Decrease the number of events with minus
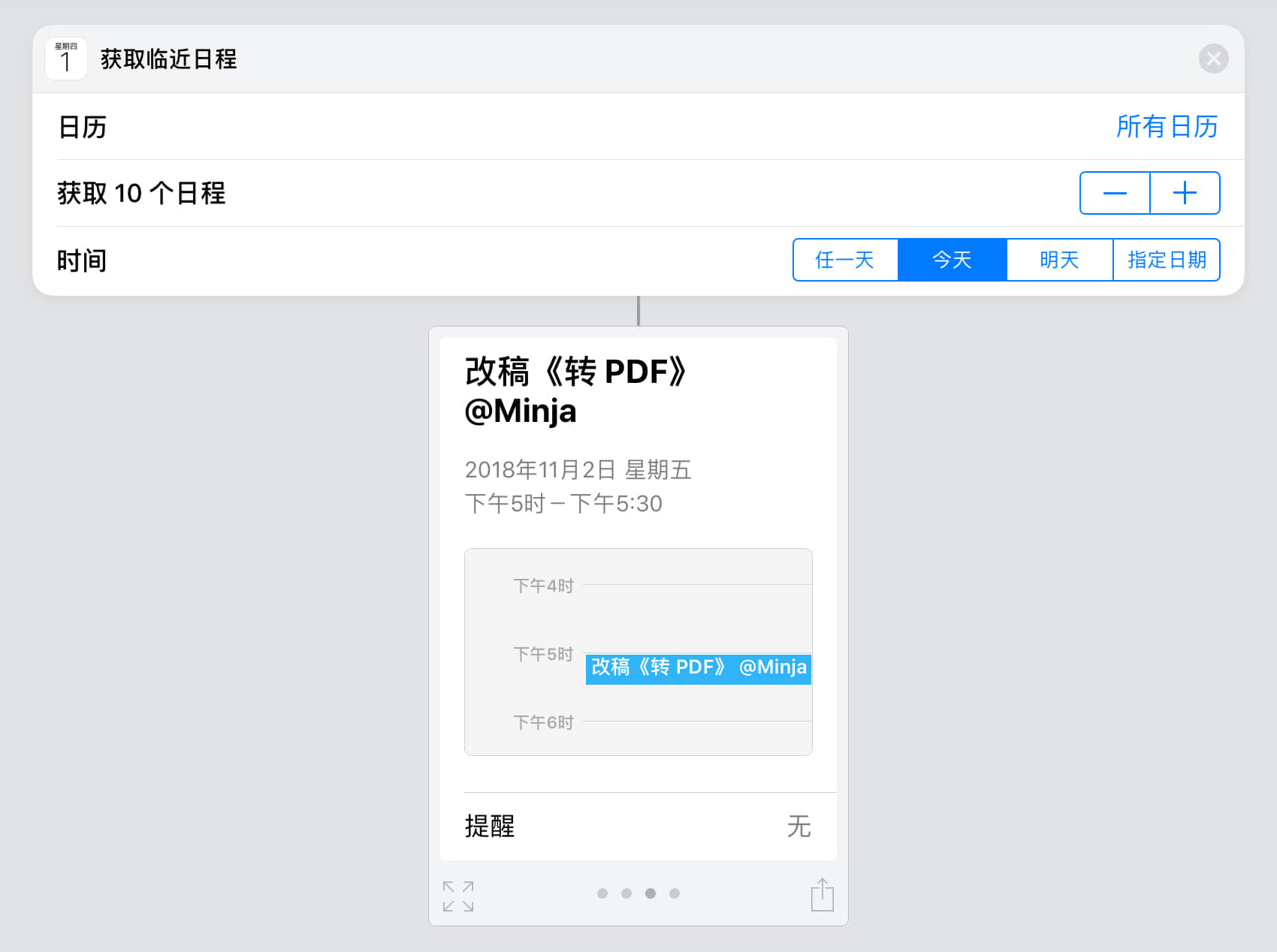Image resolution: width=1277 pixels, height=952 pixels. tap(1115, 193)
